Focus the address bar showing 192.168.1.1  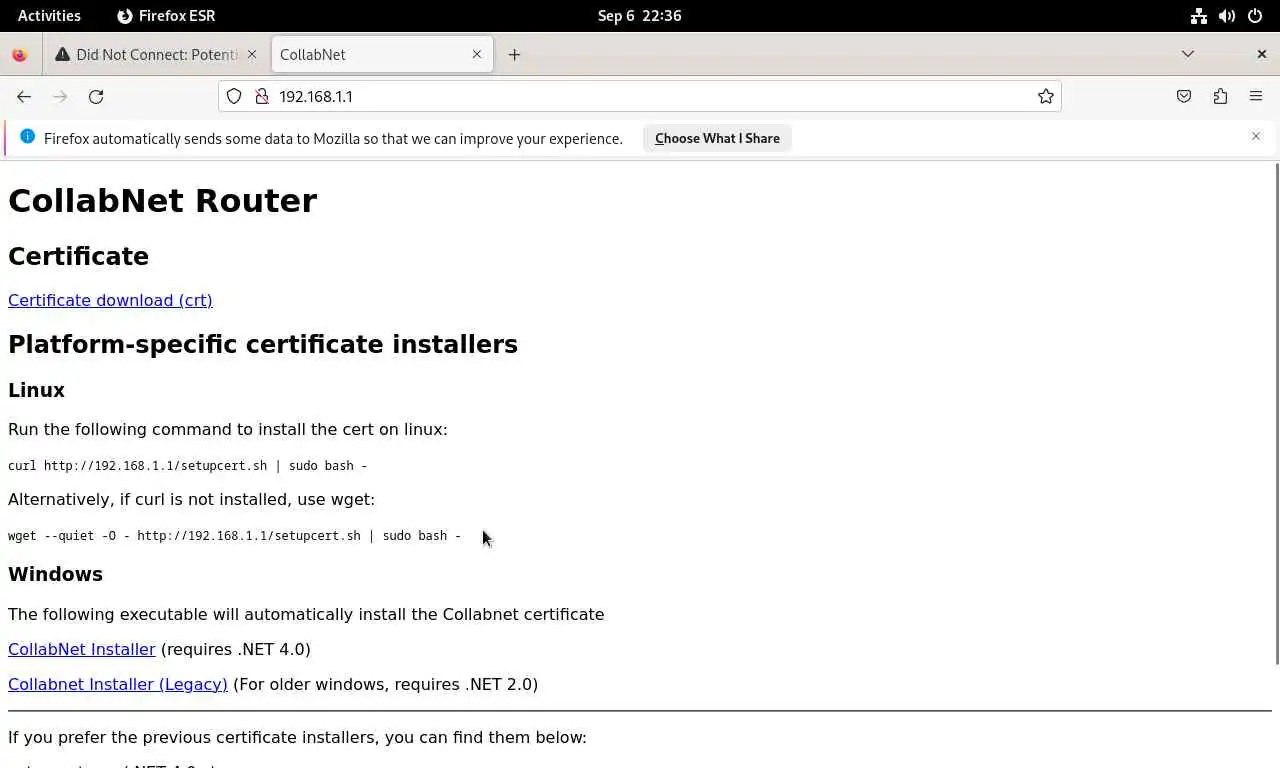[x=640, y=96]
